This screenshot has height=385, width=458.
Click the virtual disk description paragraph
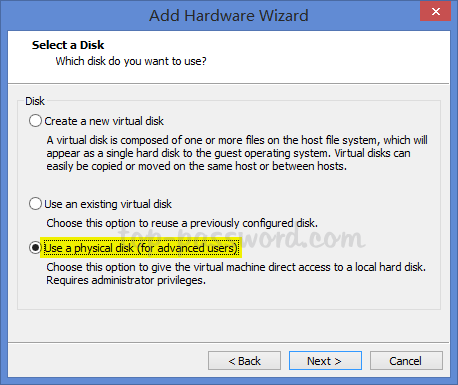(237, 153)
